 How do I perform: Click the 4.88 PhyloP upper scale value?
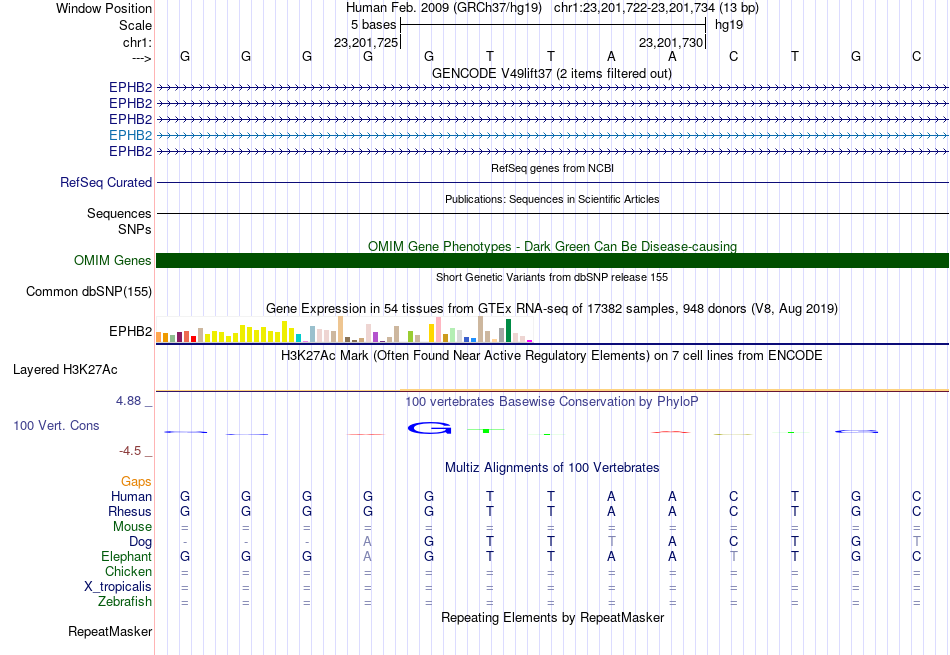pyautogui.click(x=128, y=401)
